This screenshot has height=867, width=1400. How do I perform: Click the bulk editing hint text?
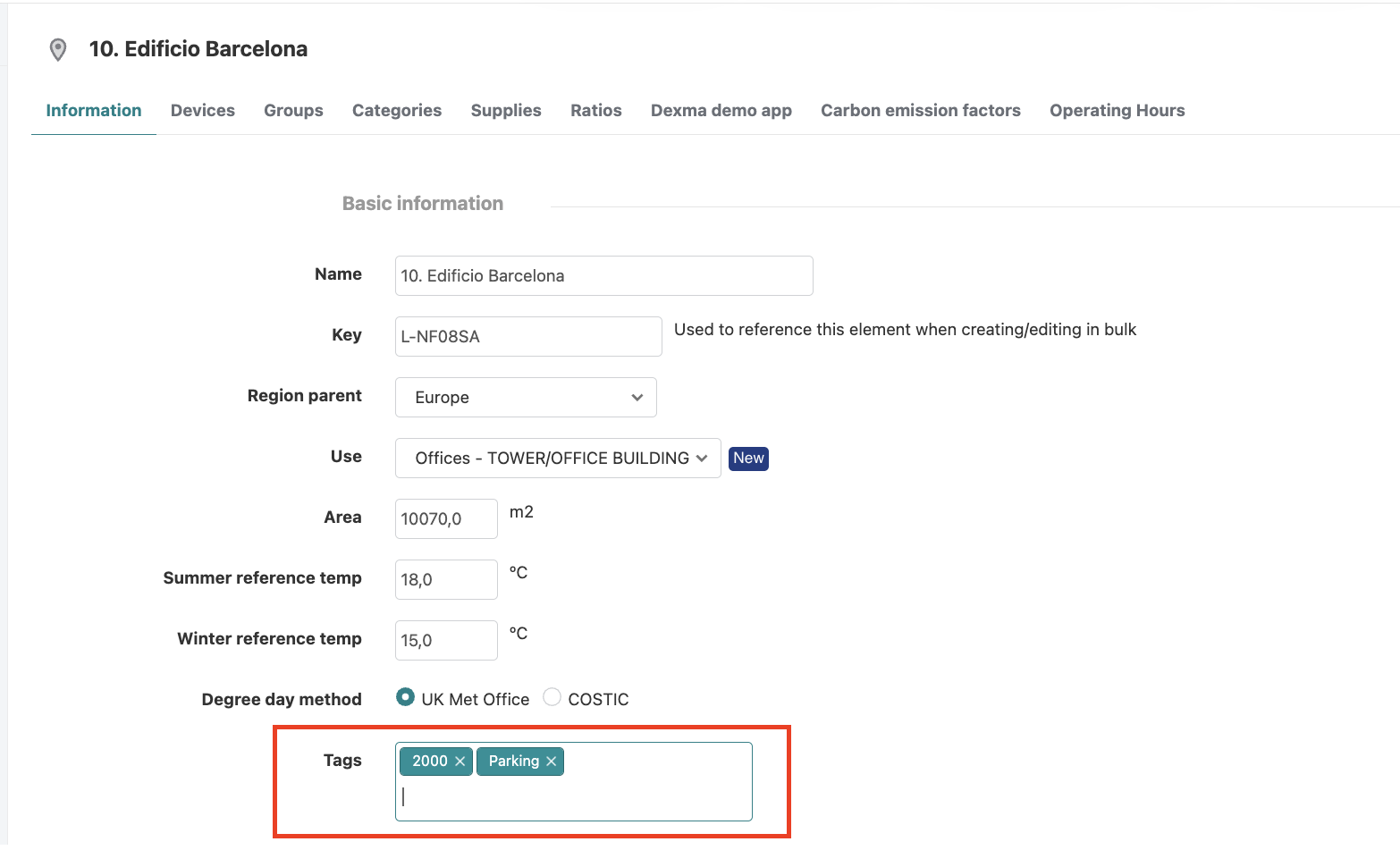pyautogui.click(x=905, y=330)
